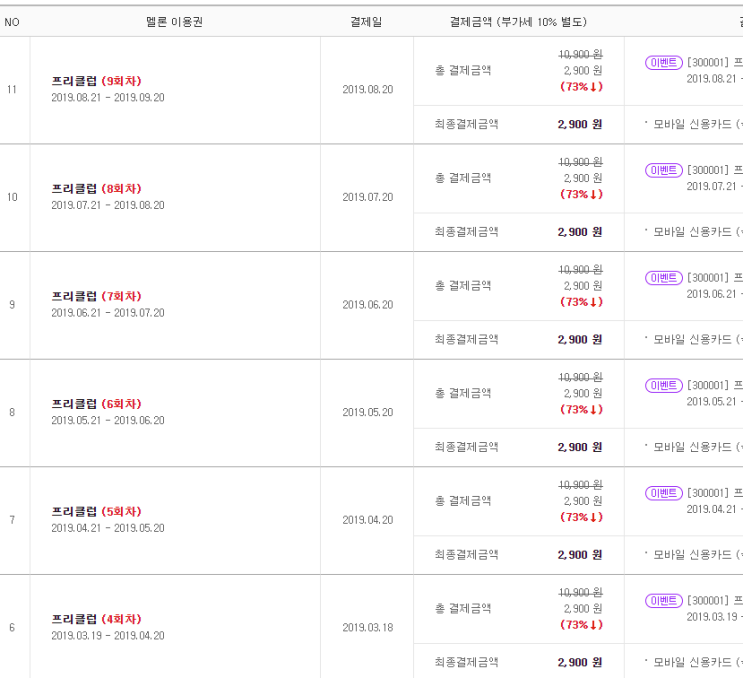Click the 이벤트 badge in row 8
Image resolution: width=743 pixels, height=678 pixels.
(663, 385)
